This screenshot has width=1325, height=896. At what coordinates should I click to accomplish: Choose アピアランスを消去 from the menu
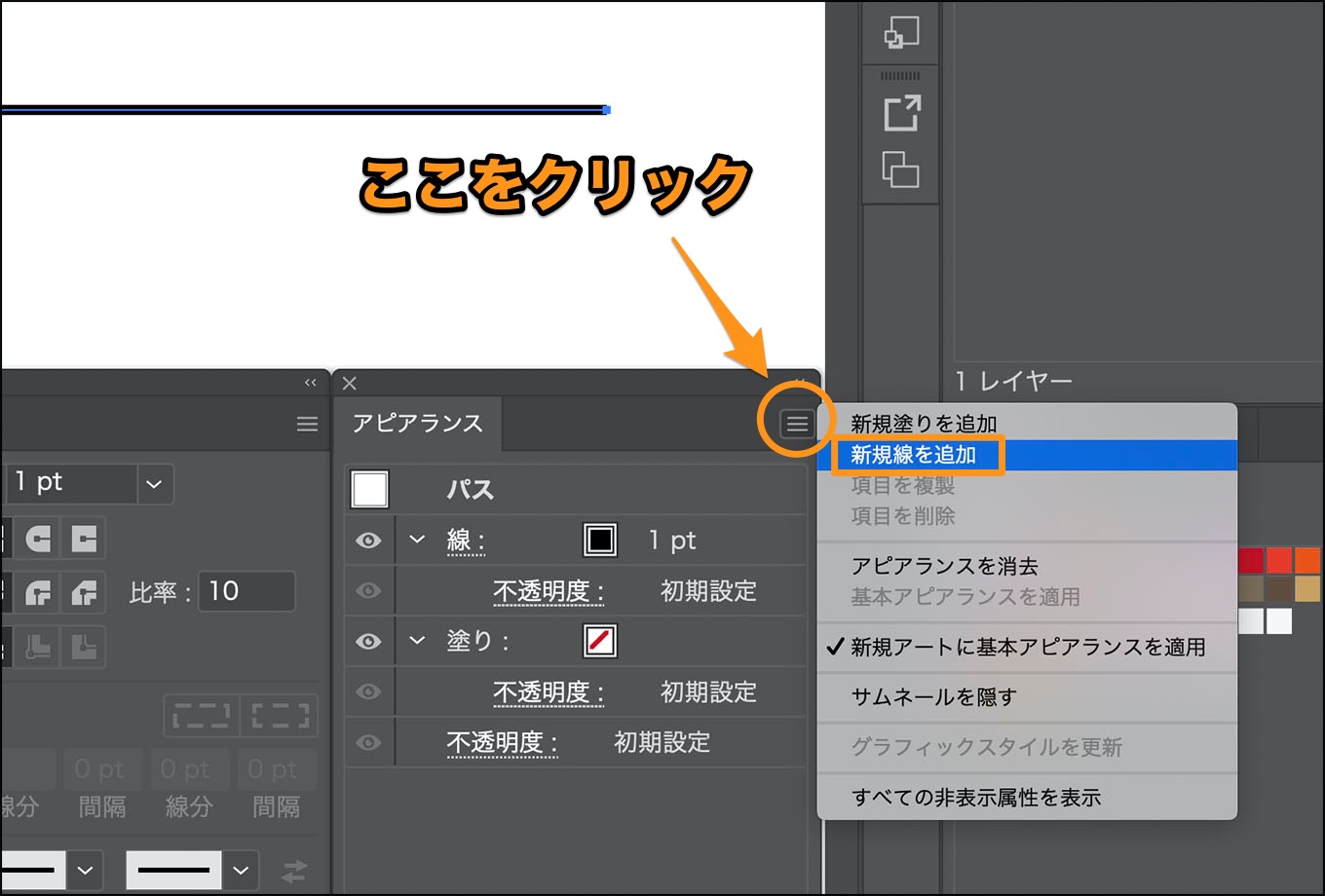click(1028, 566)
